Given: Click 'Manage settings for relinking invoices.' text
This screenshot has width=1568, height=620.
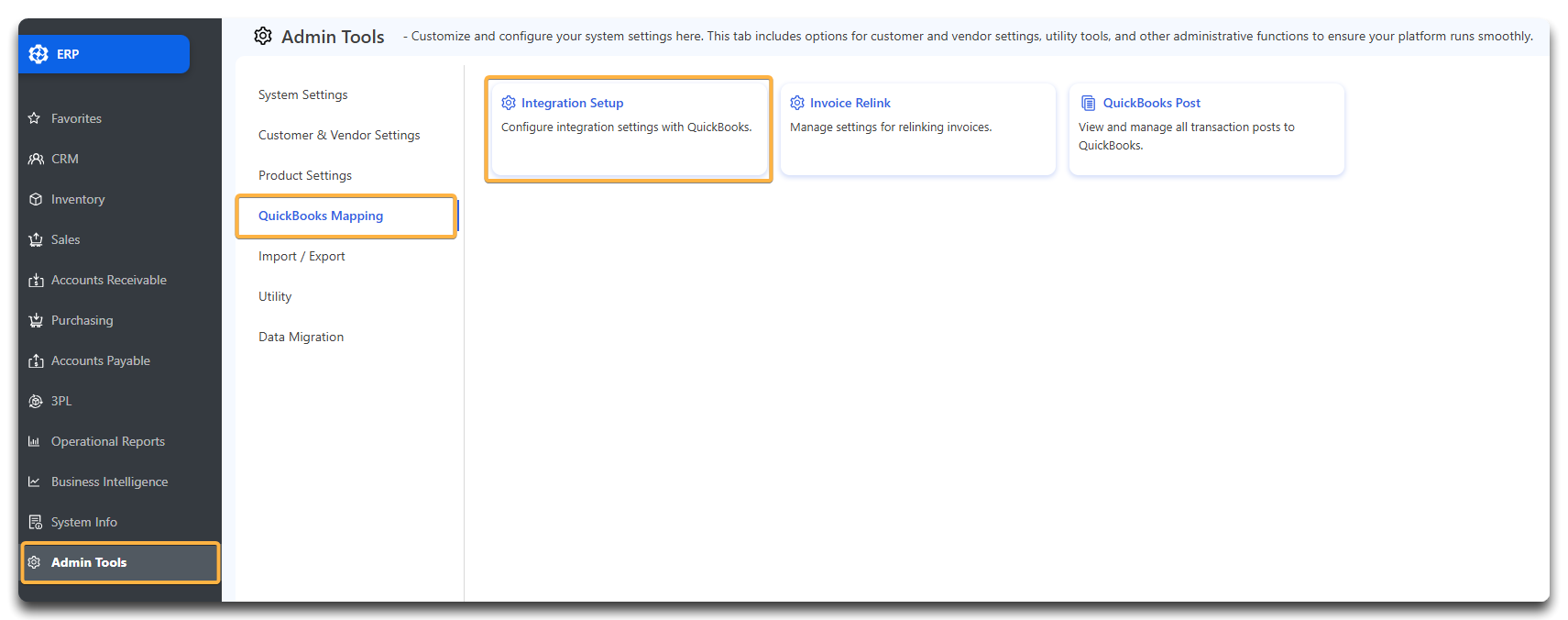Looking at the screenshot, I should point(891,127).
